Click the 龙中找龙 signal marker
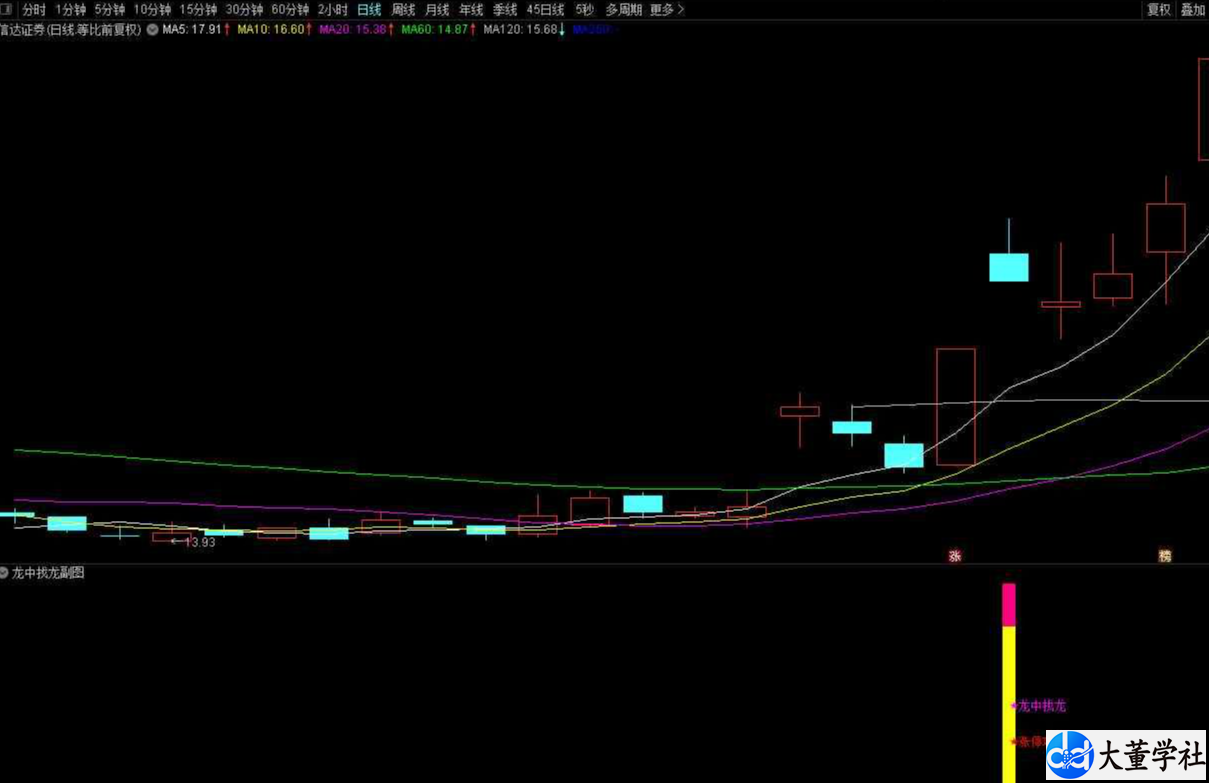 click(x=1040, y=706)
